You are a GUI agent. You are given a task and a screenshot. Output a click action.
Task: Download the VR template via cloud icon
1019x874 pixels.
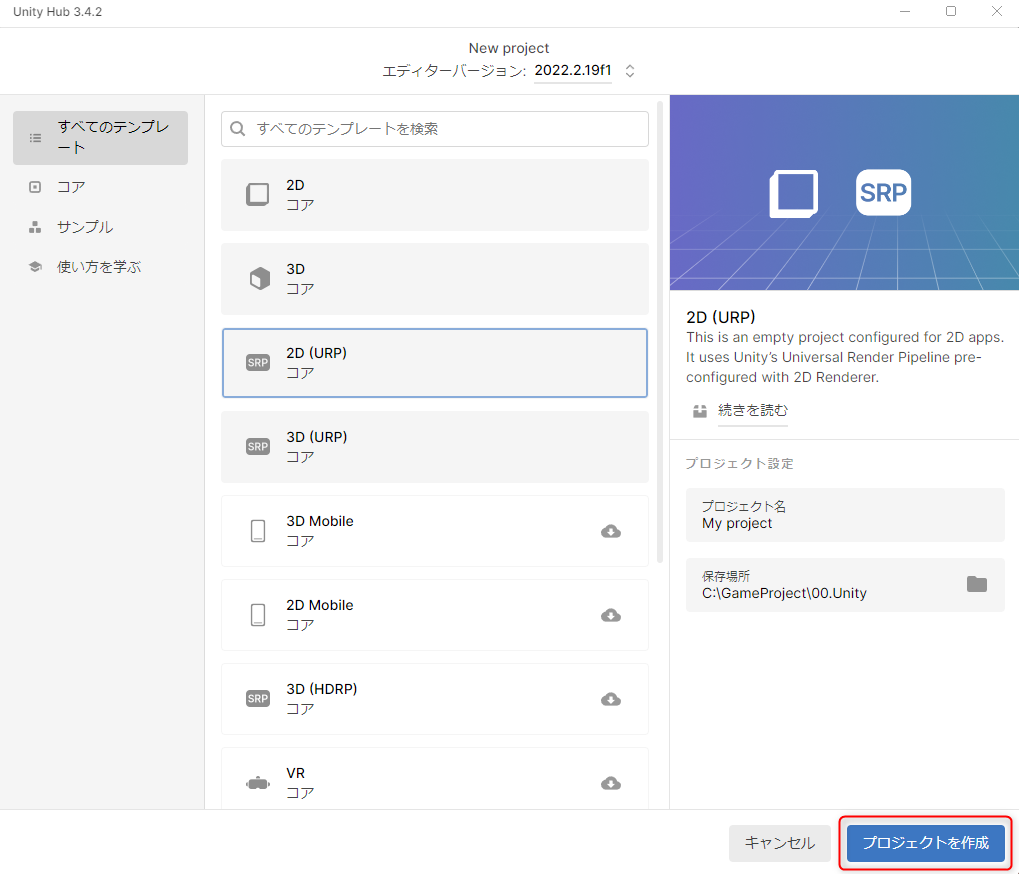[x=611, y=783]
